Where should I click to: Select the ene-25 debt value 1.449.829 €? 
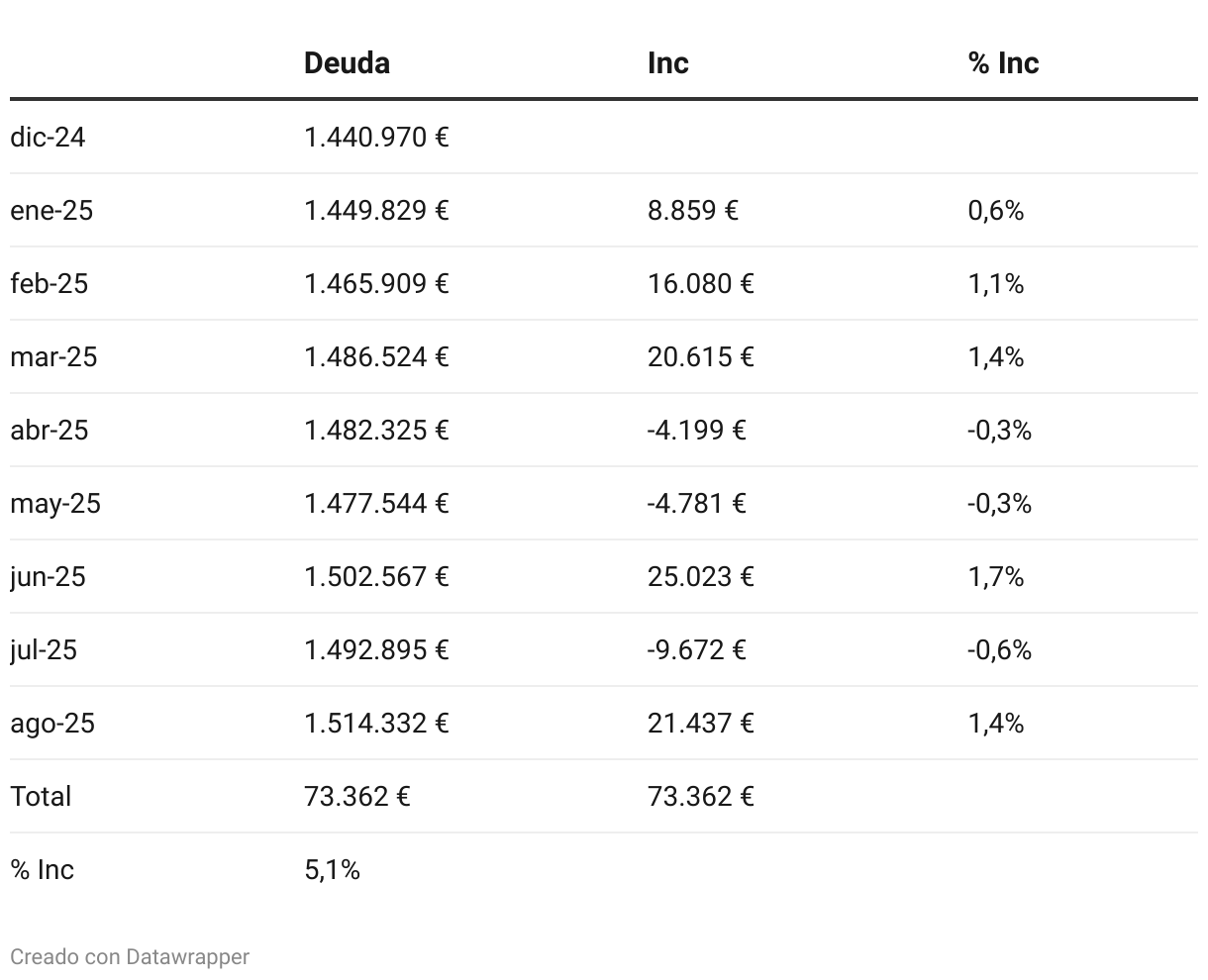click(x=376, y=210)
